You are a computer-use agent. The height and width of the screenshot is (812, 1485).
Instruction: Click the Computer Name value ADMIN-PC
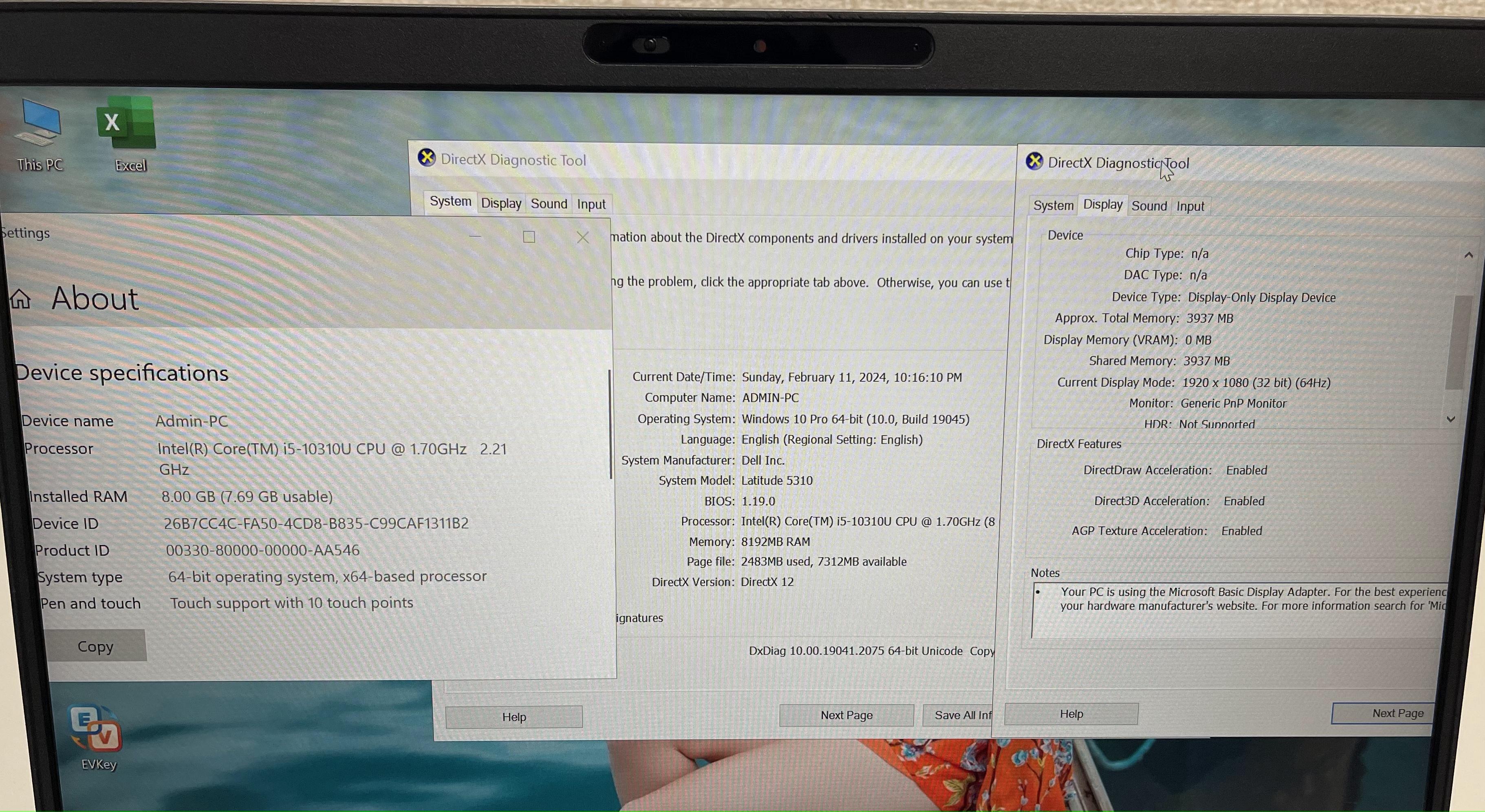point(770,398)
